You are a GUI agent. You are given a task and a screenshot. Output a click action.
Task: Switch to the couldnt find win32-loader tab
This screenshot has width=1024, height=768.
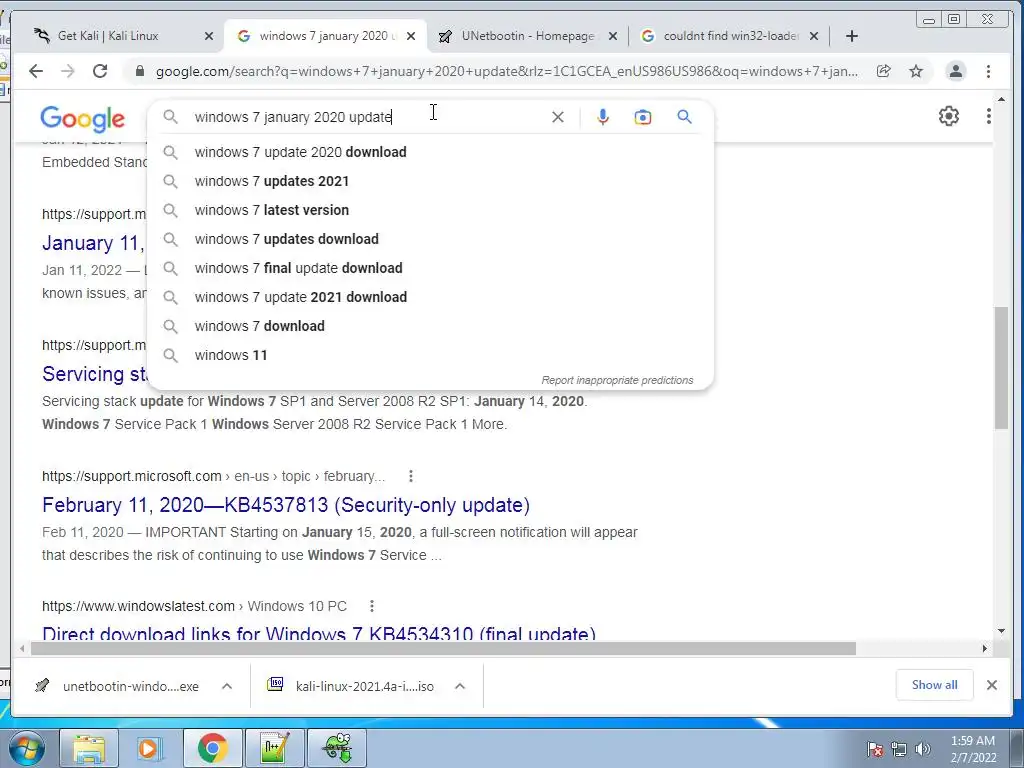pyautogui.click(x=731, y=36)
